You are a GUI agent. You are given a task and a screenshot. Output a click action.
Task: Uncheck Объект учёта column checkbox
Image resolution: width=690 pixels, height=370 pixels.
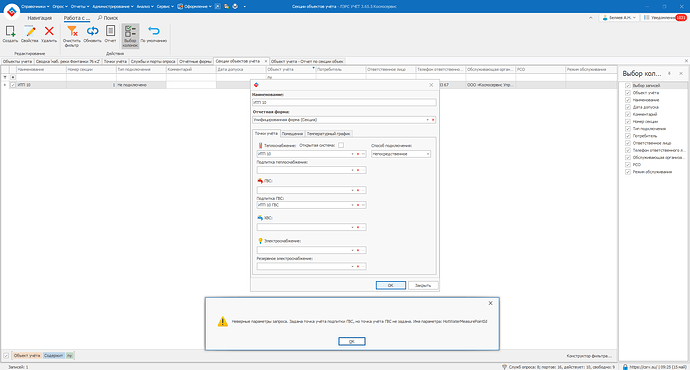[628, 93]
